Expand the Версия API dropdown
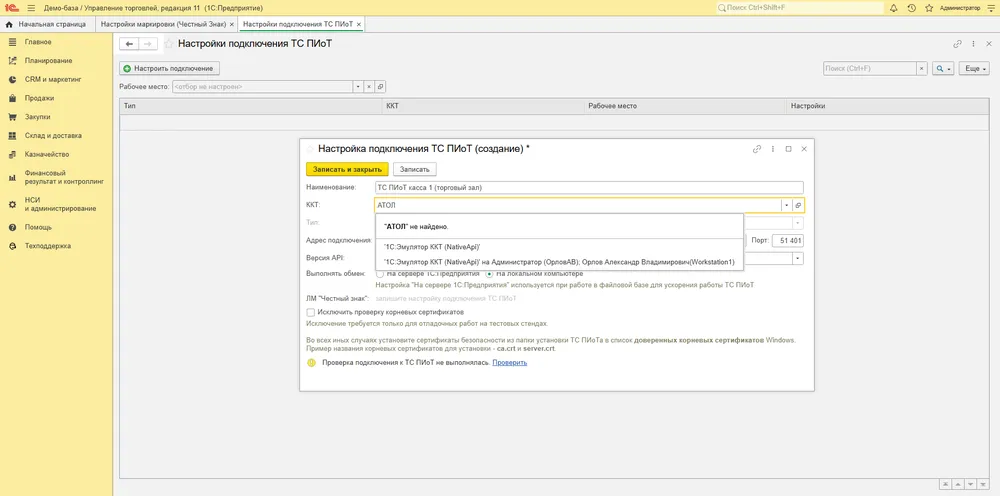This screenshot has height=496, width=1000. (x=798, y=258)
